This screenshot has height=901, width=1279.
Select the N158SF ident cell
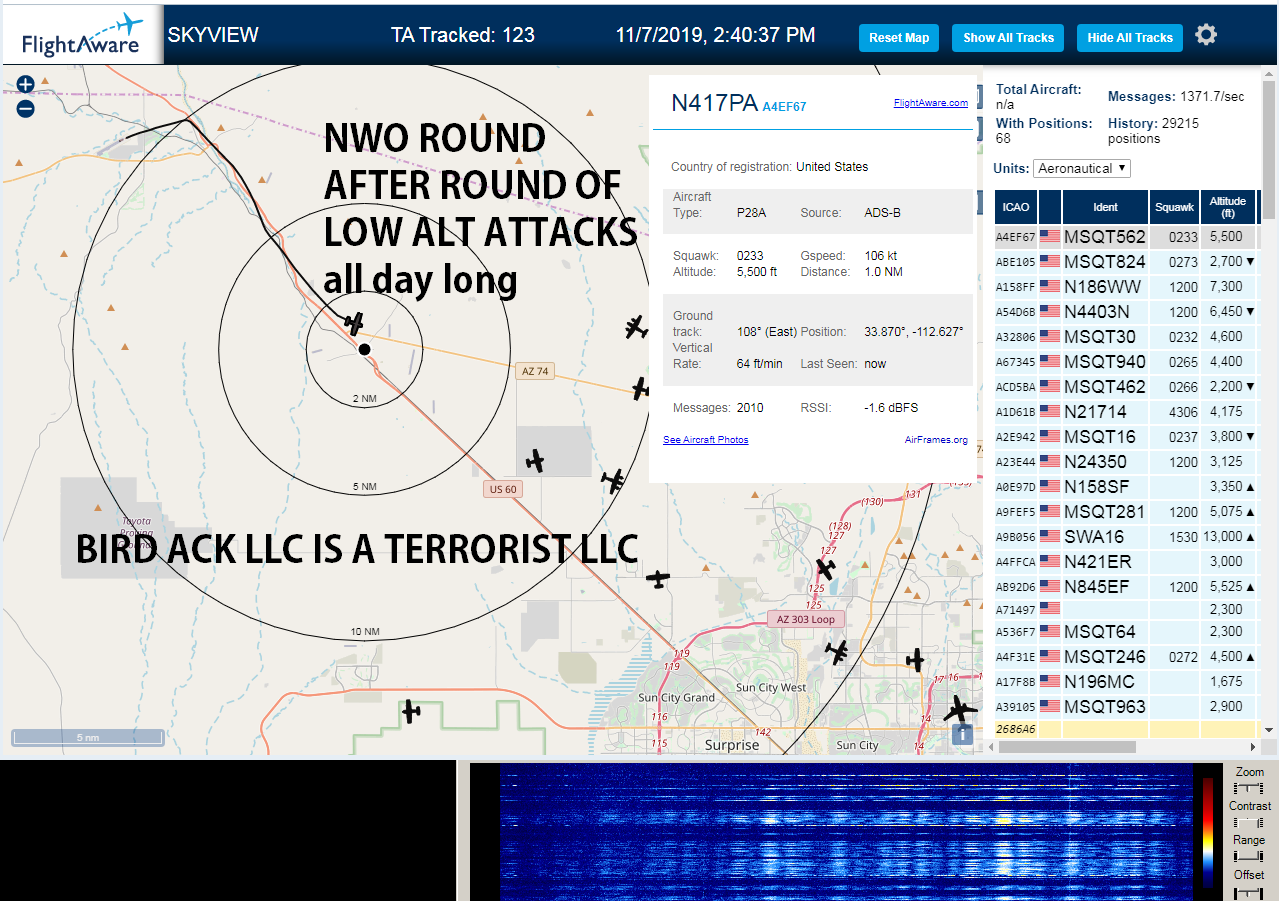coord(1105,487)
